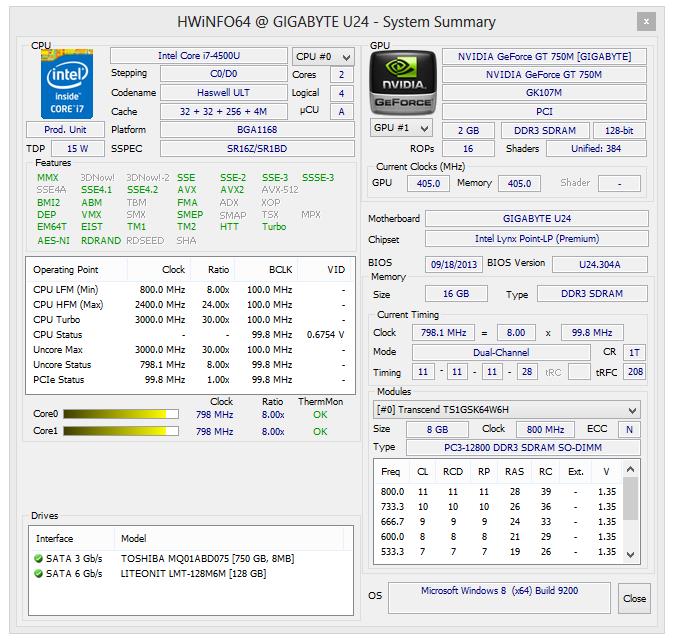674x643 pixels.
Task: Click Microsoft Windows 8 (x64) Build 9200 field
Action: (499, 598)
